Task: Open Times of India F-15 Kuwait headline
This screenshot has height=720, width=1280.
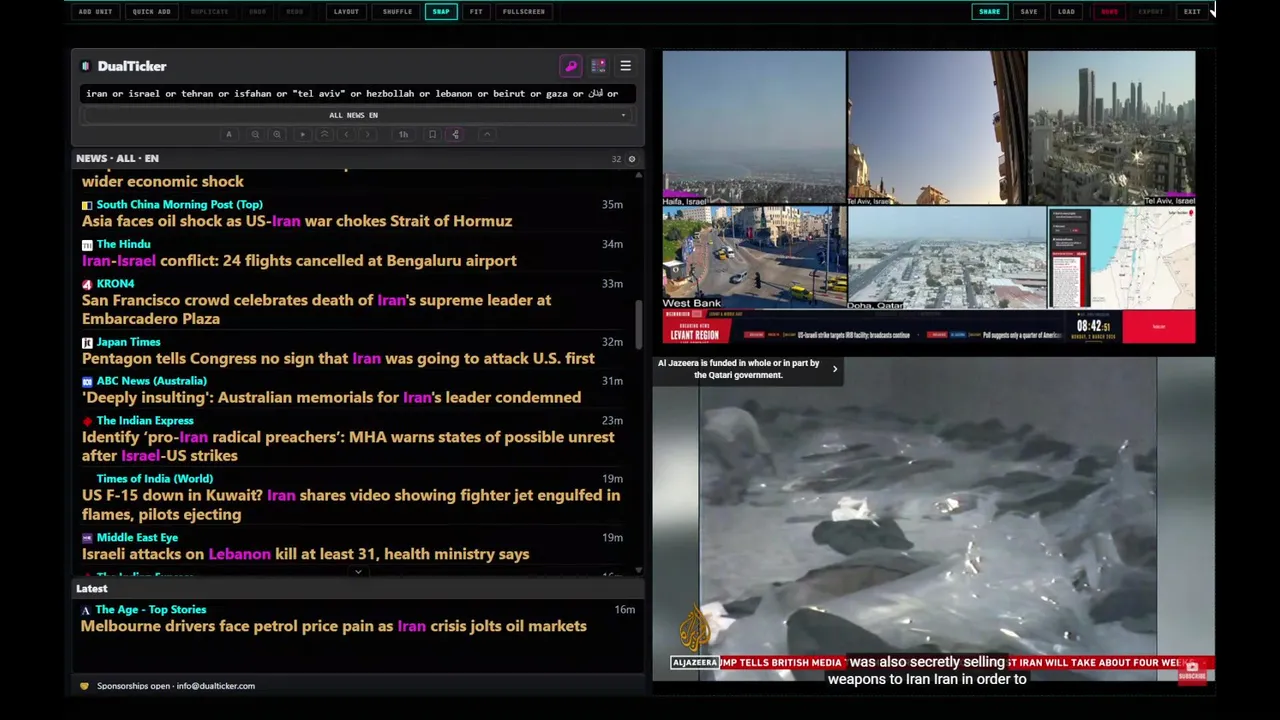Action: 351,505
